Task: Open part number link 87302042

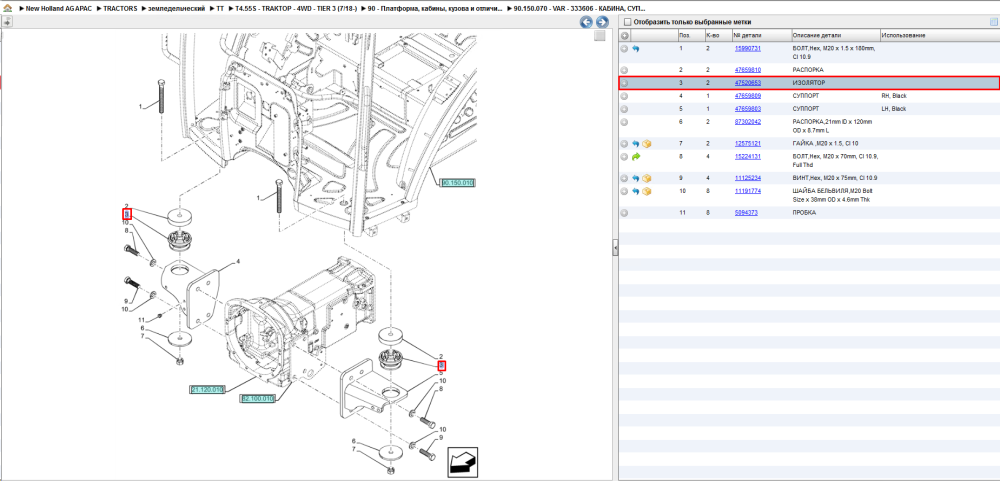Action: point(747,122)
